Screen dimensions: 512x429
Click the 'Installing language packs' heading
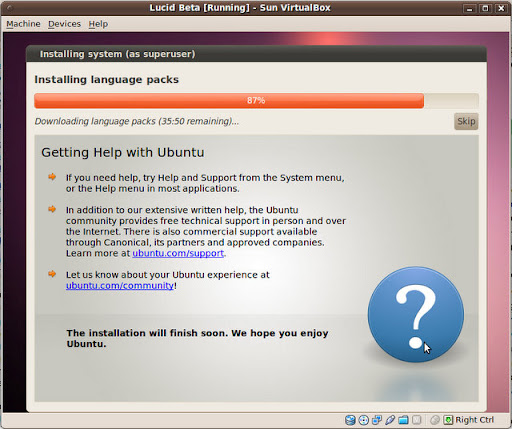[x=107, y=80]
